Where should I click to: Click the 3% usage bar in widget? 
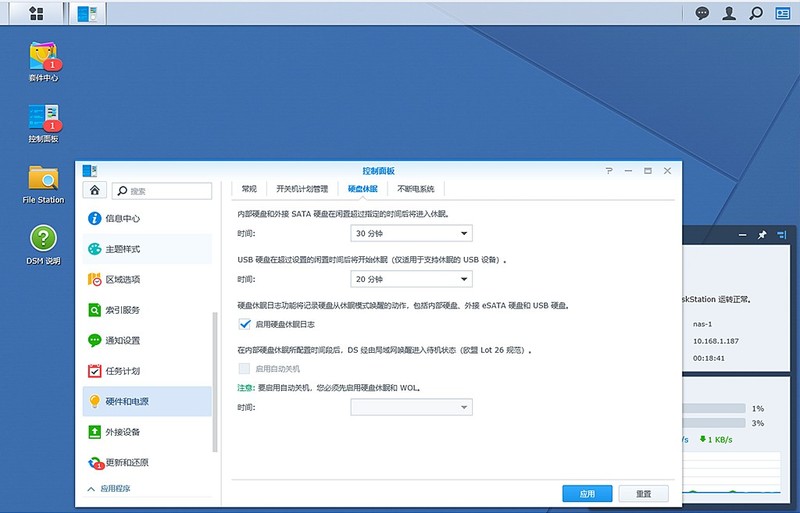(714, 423)
